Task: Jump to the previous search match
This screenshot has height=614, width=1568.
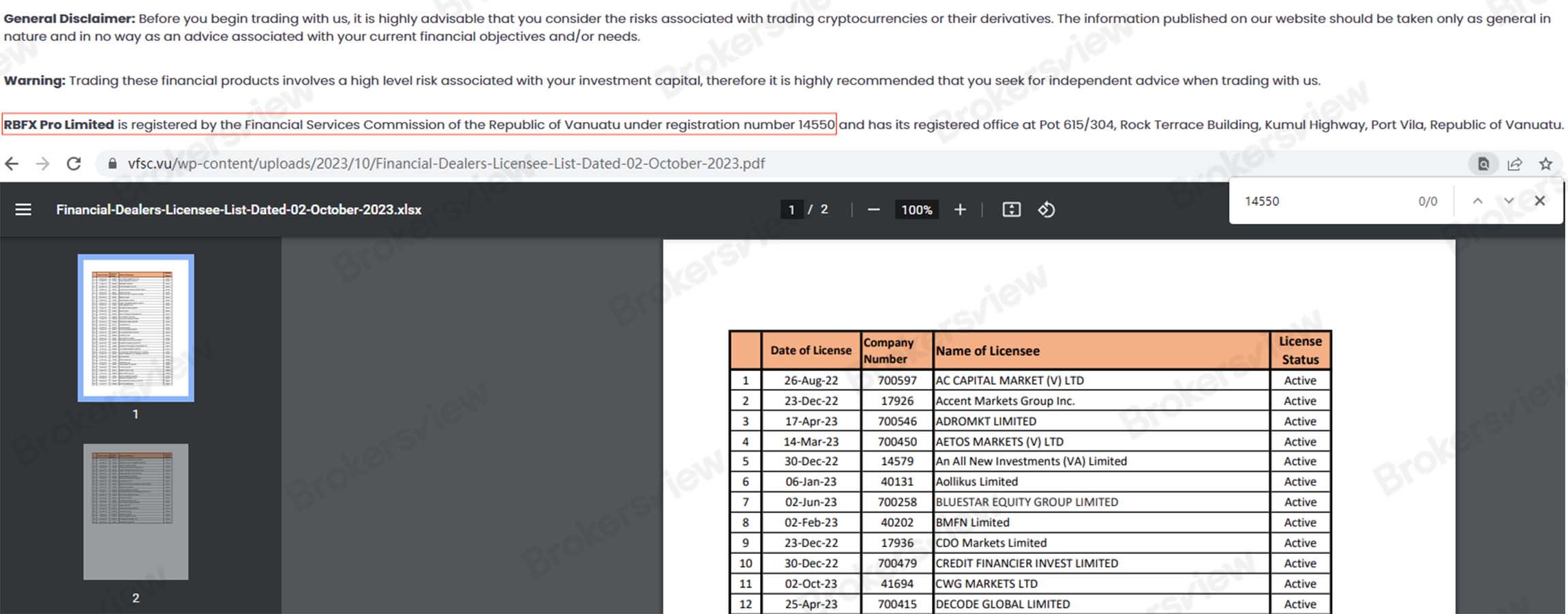Action: point(1478,201)
